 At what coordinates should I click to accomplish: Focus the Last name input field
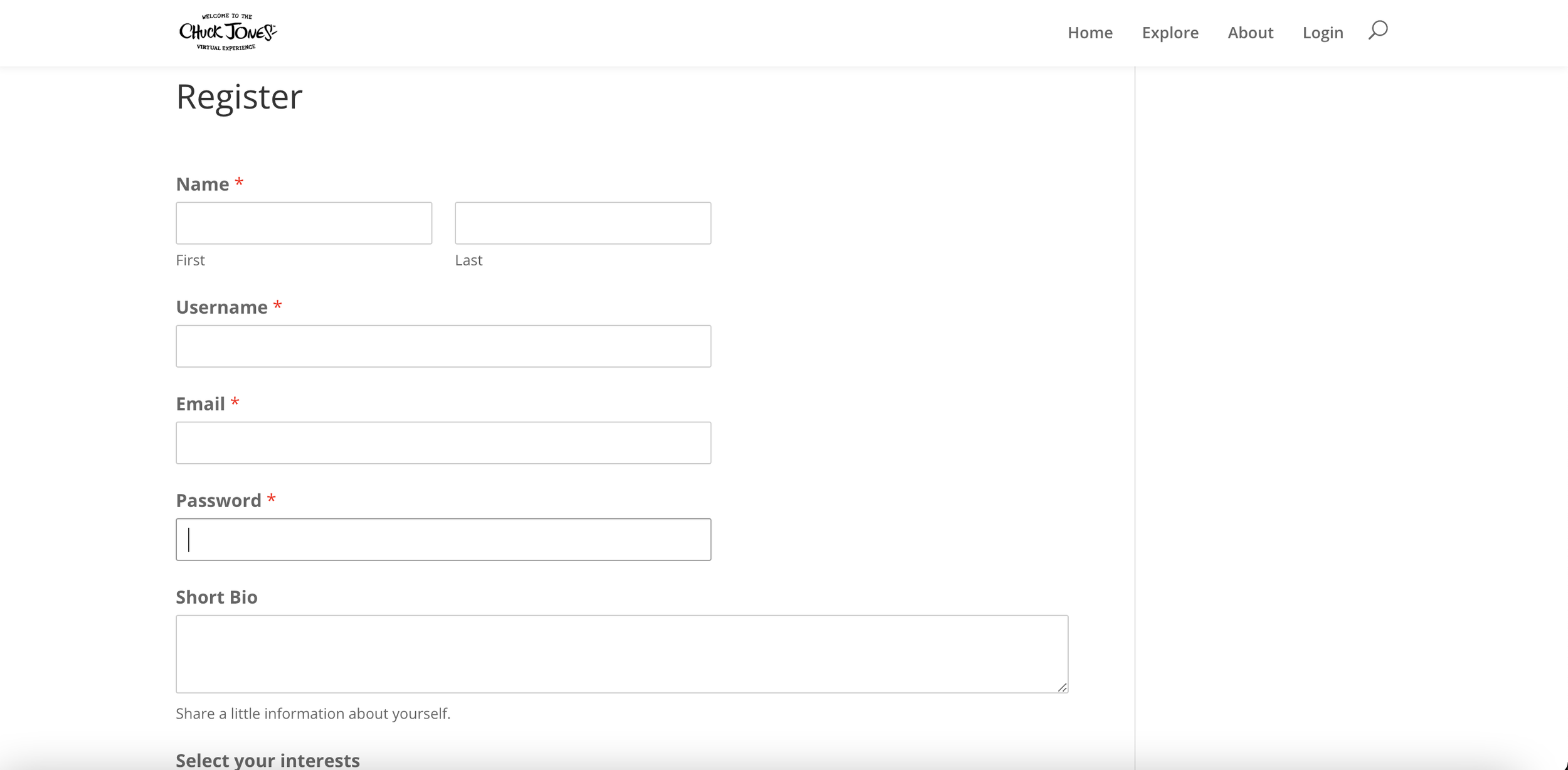(583, 223)
